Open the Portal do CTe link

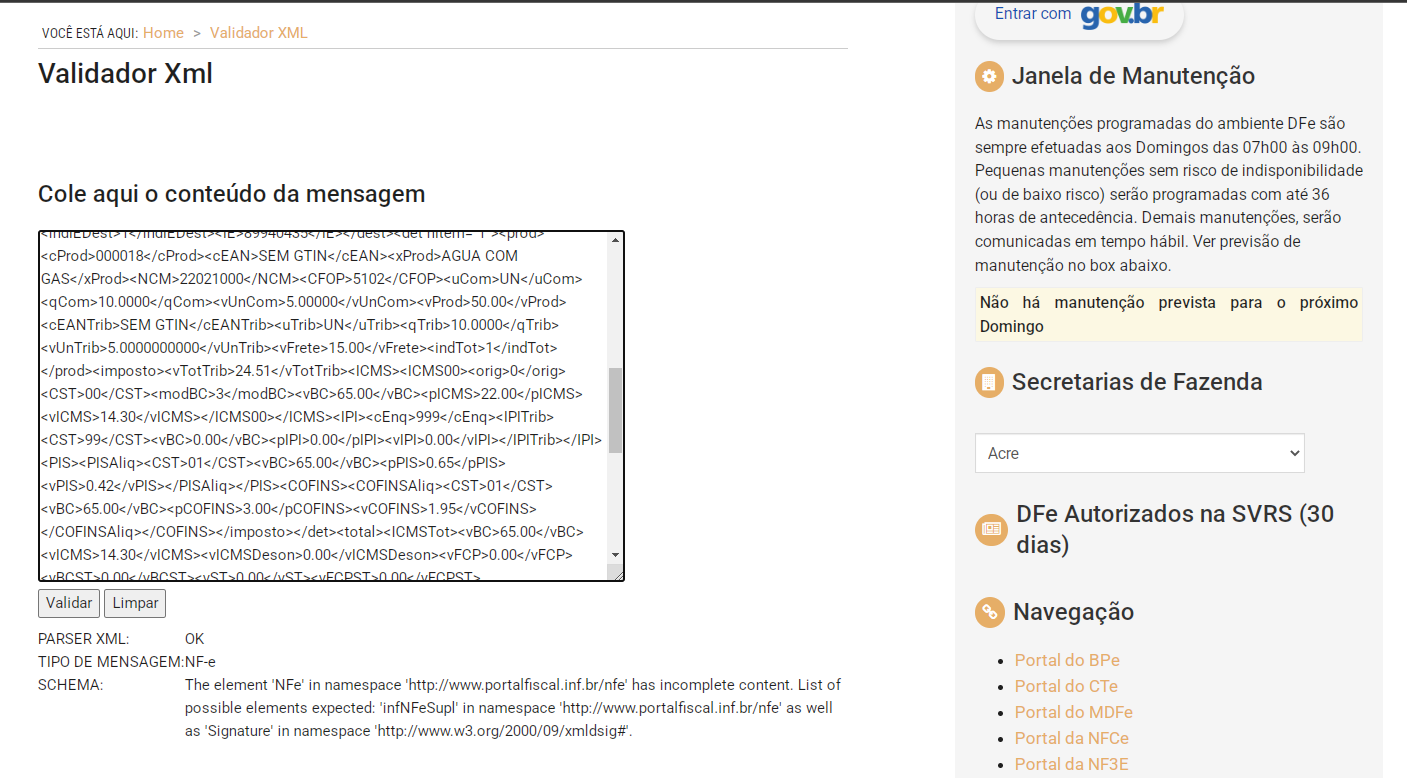pos(1066,686)
